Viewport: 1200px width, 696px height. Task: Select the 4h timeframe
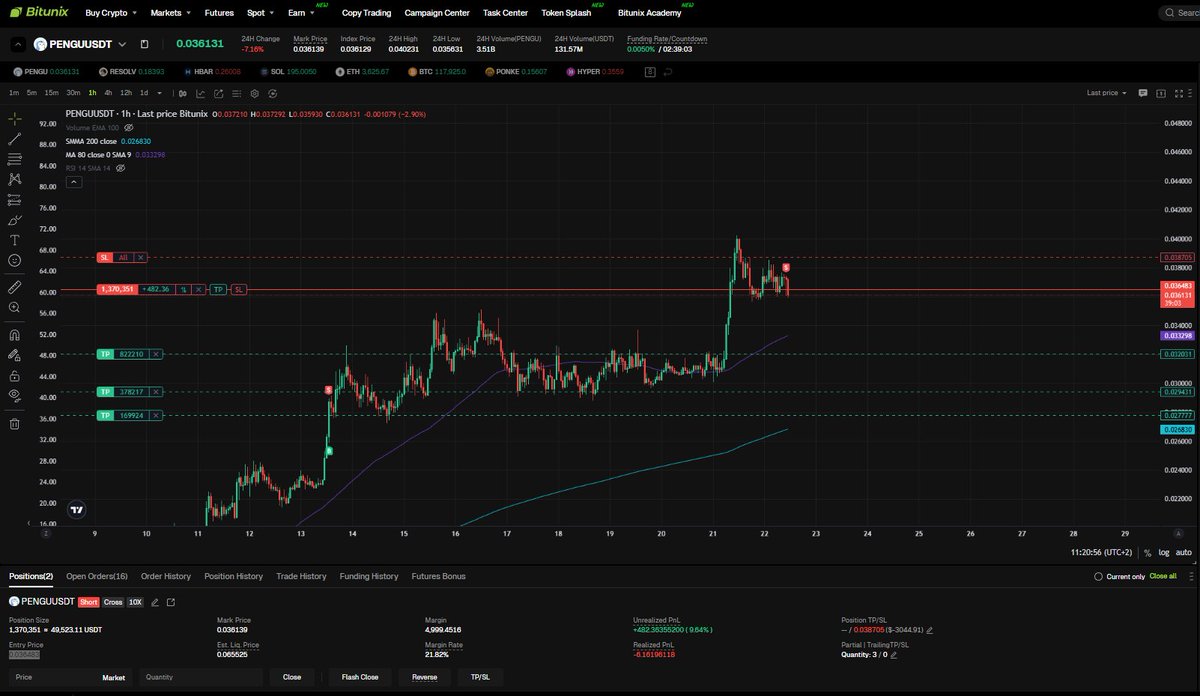[108, 93]
